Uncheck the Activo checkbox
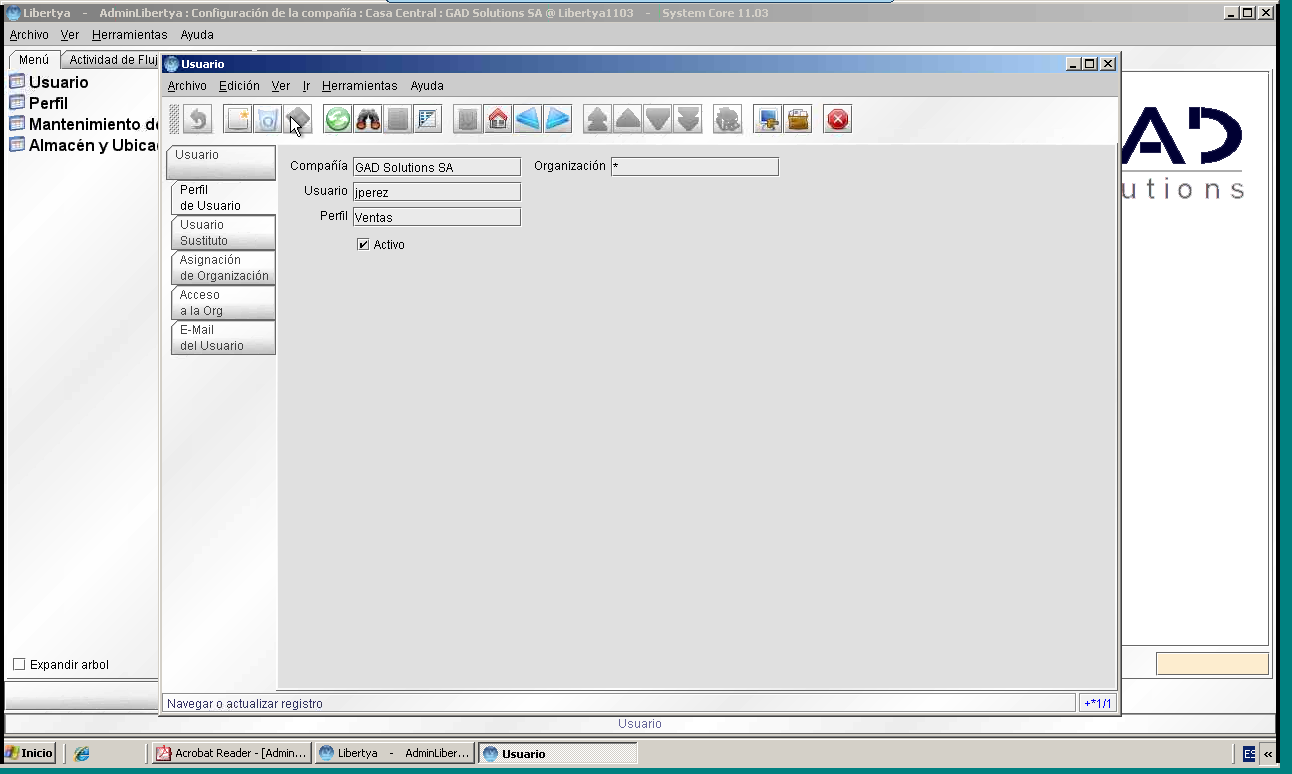This screenshot has height=774, width=1292. 363,244
